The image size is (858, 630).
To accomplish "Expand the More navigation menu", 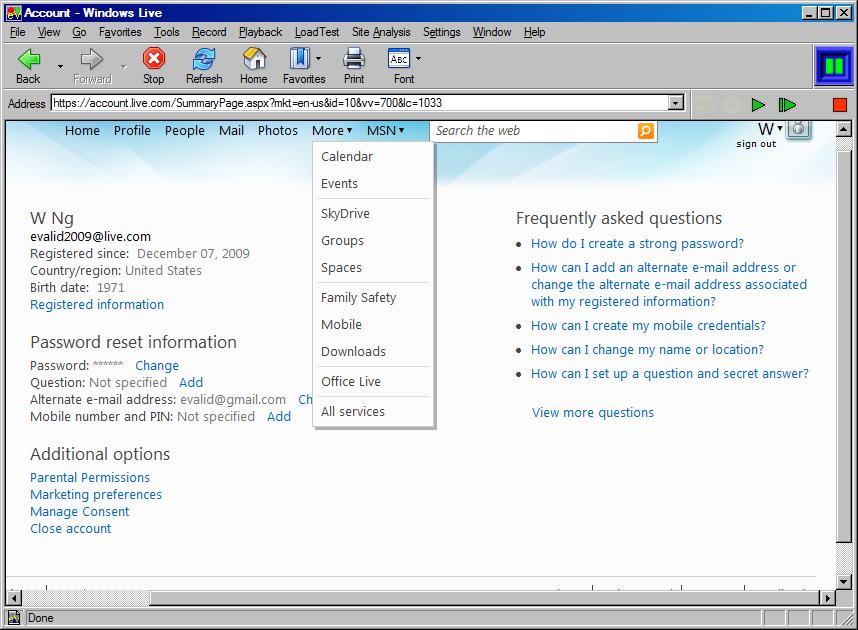I will (x=331, y=130).
